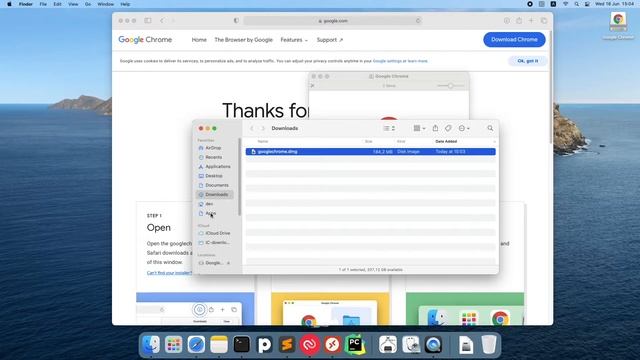Sort by Kind column header
Screen dimensions: 640x360
[401, 141]
